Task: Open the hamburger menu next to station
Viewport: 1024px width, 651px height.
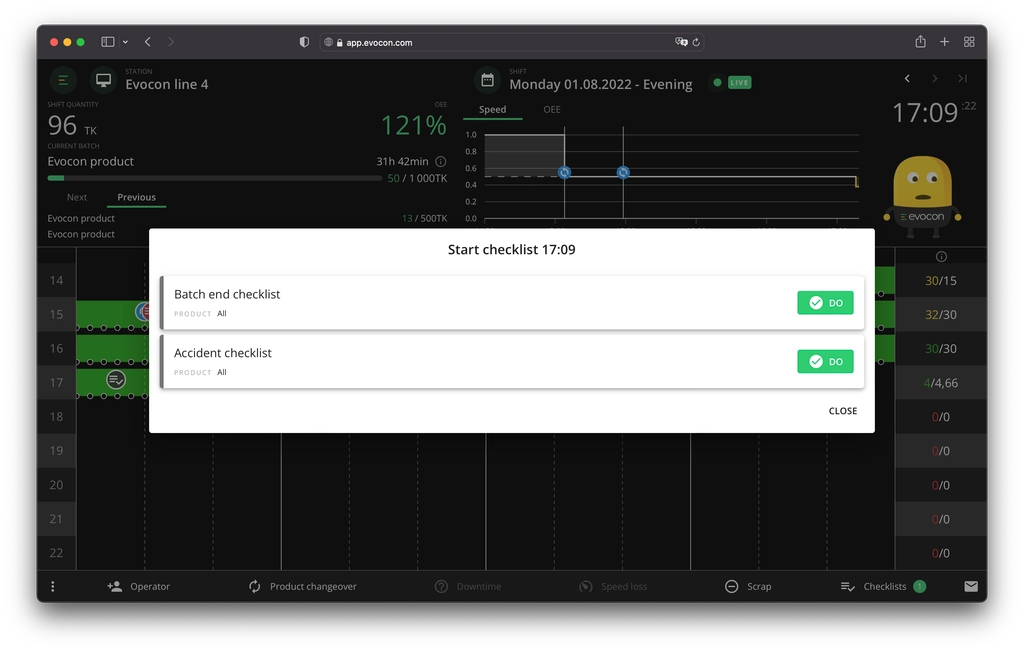Action: click(x=63, y=80)
